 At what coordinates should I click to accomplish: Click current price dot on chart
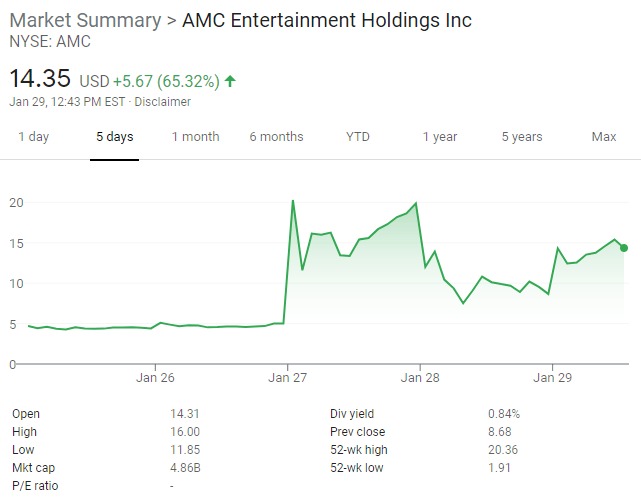tap(624, 248)
